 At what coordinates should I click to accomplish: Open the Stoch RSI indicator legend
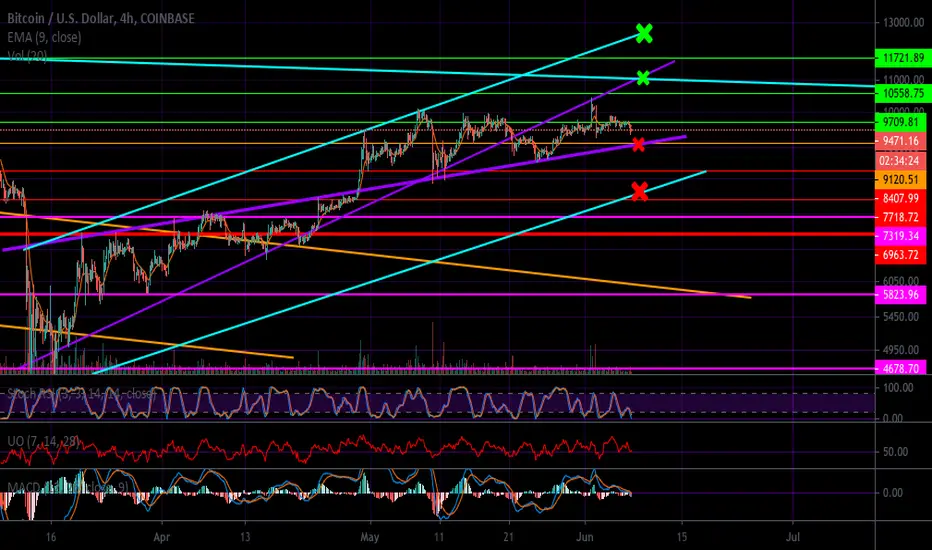pos(81,394)
